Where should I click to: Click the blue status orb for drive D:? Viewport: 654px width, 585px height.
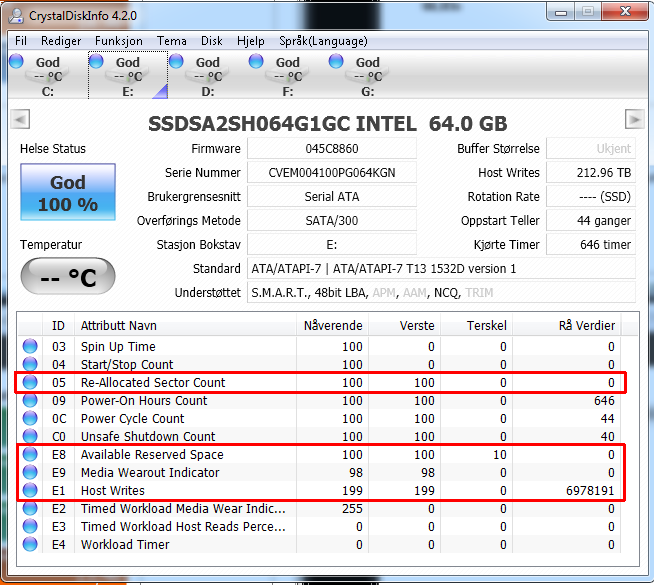[176, 61]
